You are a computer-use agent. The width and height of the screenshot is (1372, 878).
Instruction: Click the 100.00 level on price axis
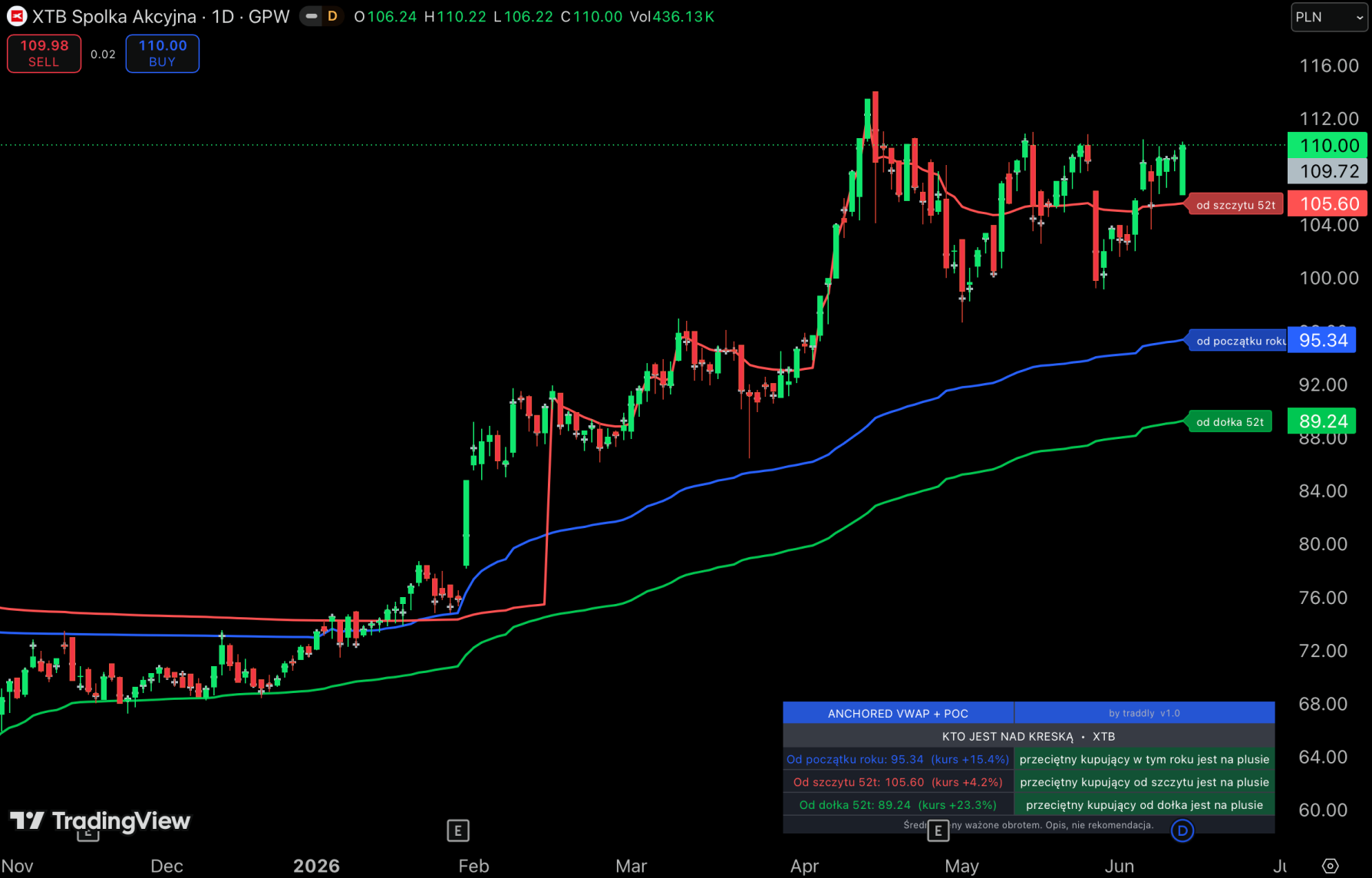(x=1328, y=278)
